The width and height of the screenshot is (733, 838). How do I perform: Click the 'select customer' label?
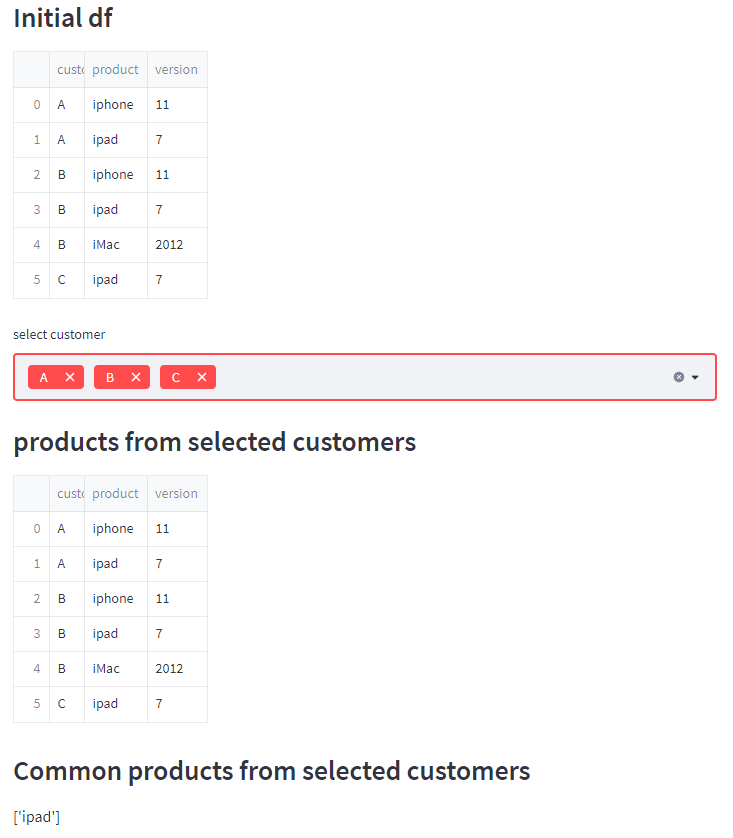(x=59, y=335)
